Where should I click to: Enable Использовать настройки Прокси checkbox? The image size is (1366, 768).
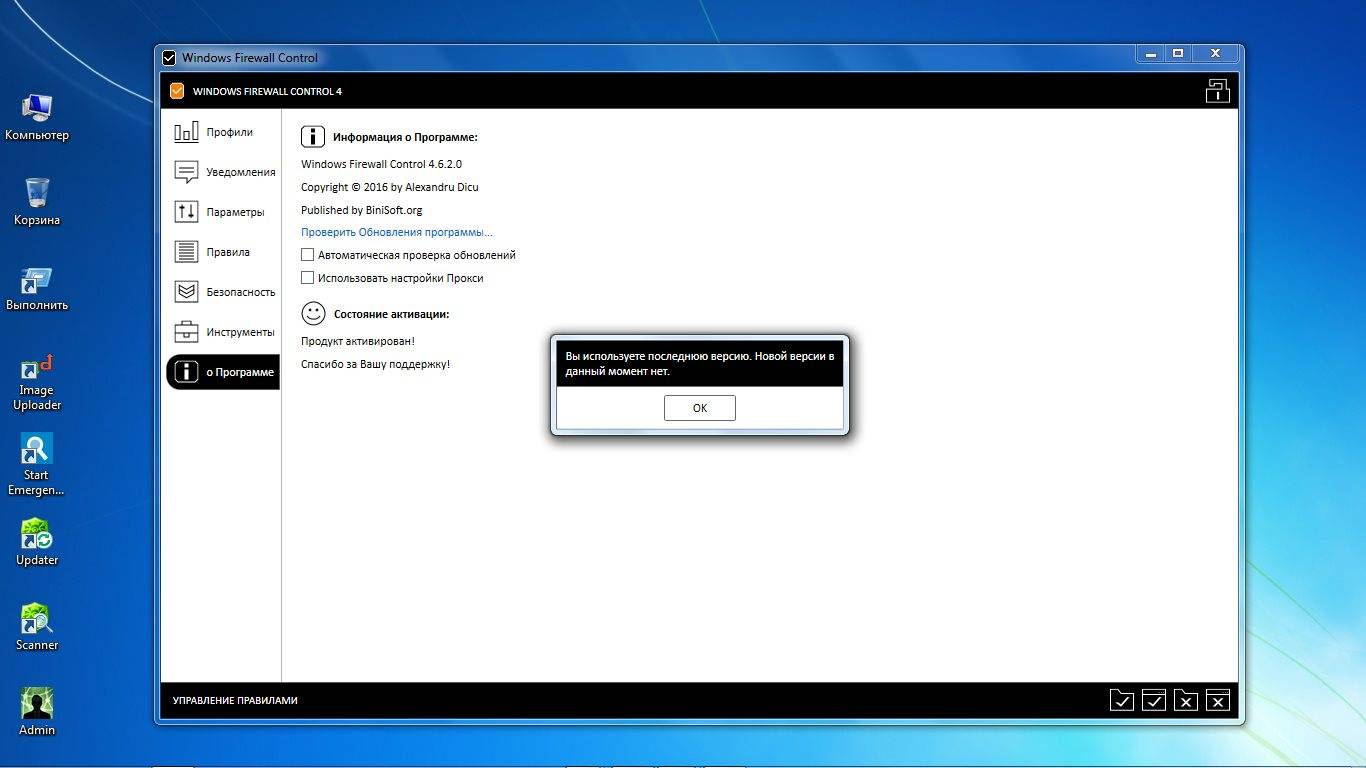coord(308,278)
